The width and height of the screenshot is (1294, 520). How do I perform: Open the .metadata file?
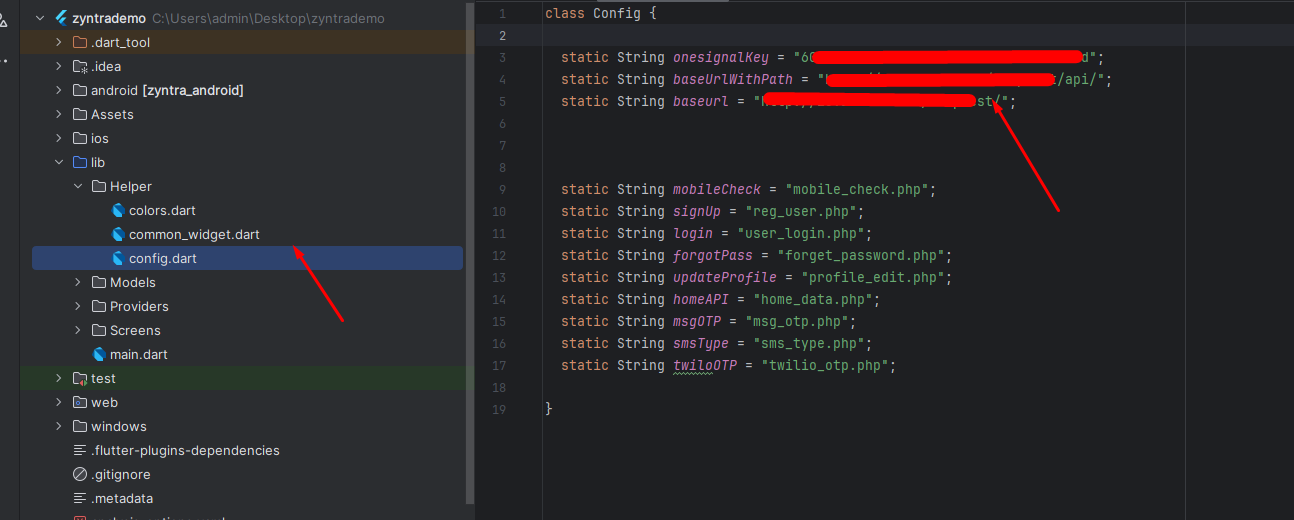pyautogui.click(x=121, y=499)
